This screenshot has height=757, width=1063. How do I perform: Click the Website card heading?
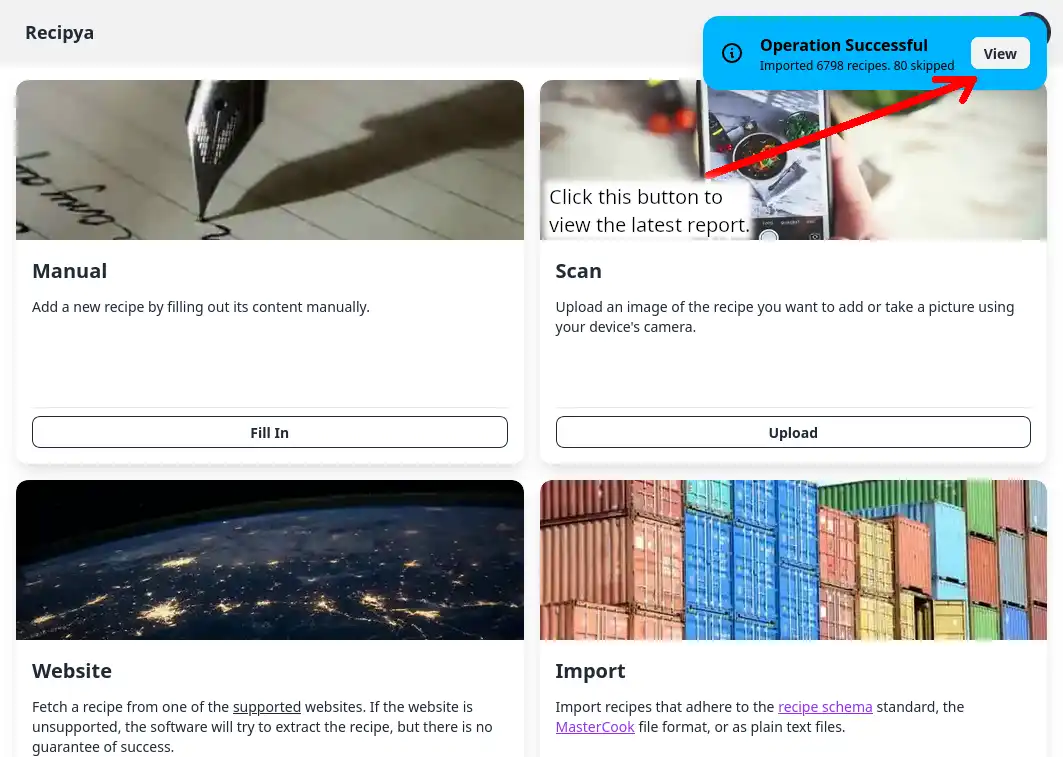[x=72, y=671]
